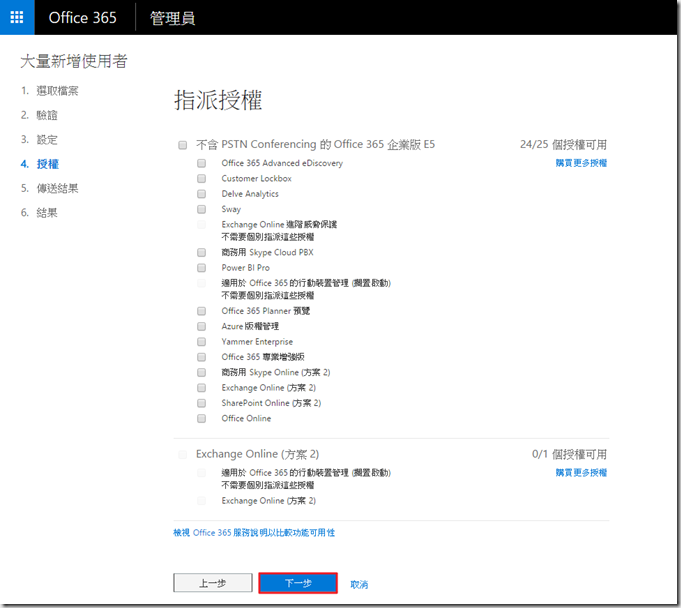Open the 檢視 Office 365 服務說明 link
This screenshot has height=608, width=681.
[x=254, y=533]
